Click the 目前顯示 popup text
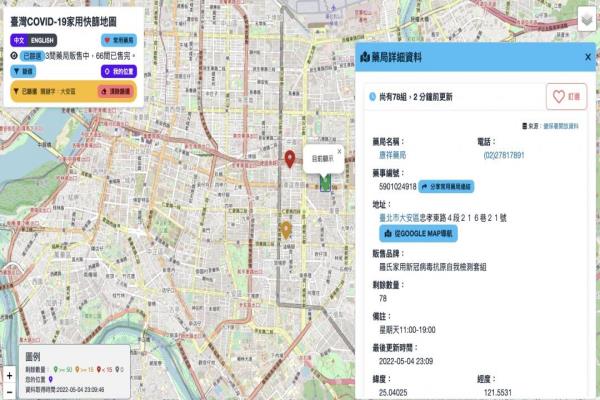Viewport: 600px width, 400px height. (323, 158)
